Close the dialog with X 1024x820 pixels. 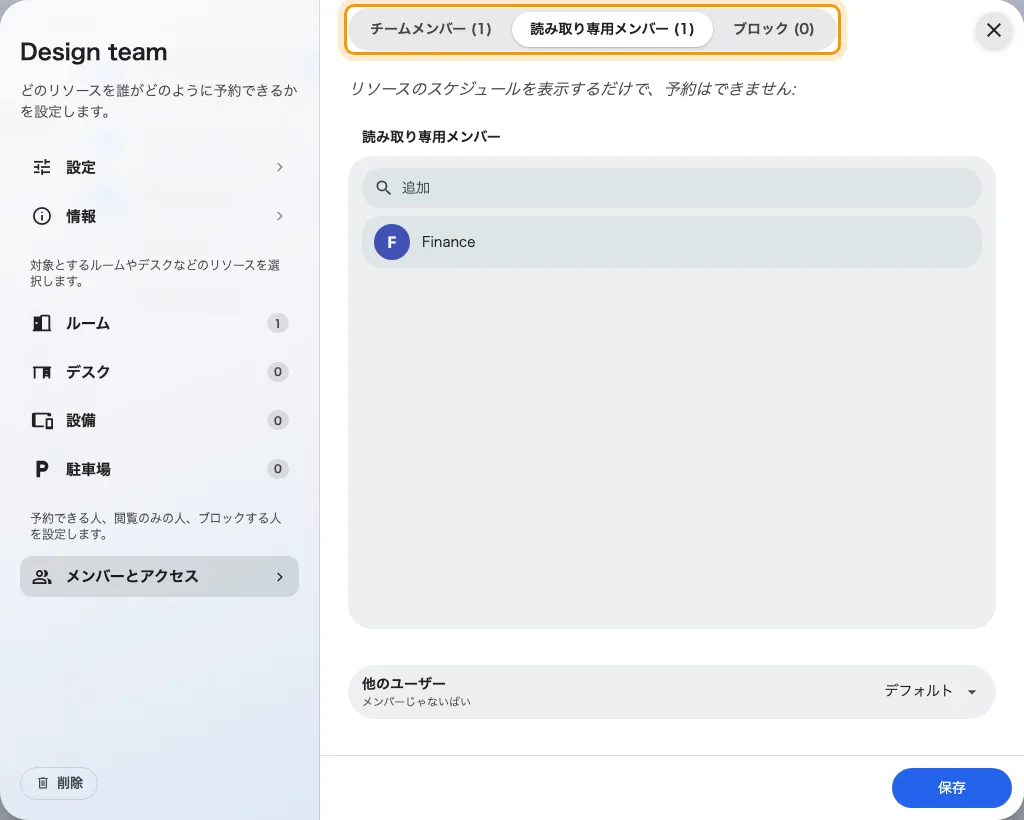tap(993, 30)
